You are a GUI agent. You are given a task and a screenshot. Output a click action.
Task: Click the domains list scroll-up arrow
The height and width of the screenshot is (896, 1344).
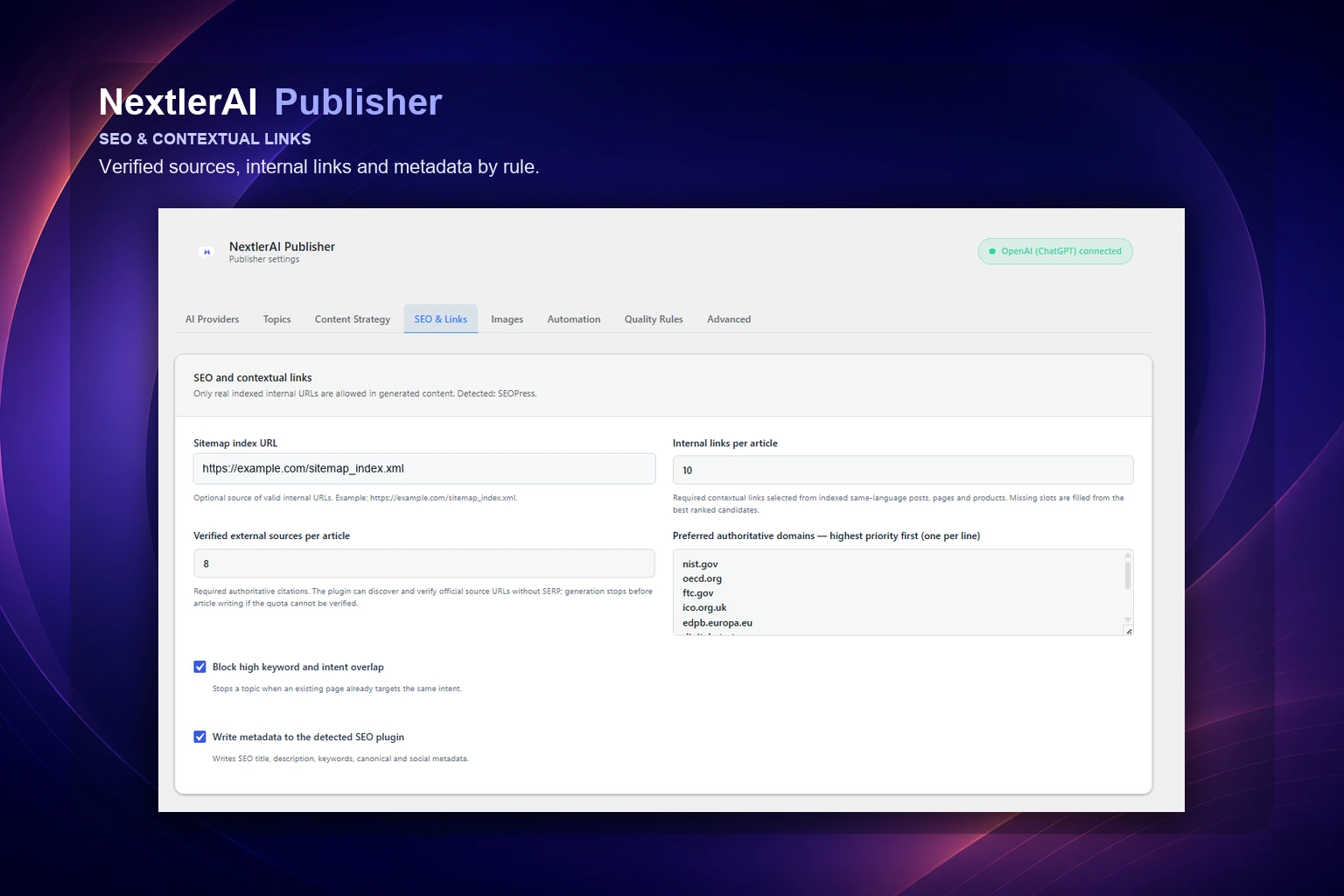click(x=1128, y=555)
